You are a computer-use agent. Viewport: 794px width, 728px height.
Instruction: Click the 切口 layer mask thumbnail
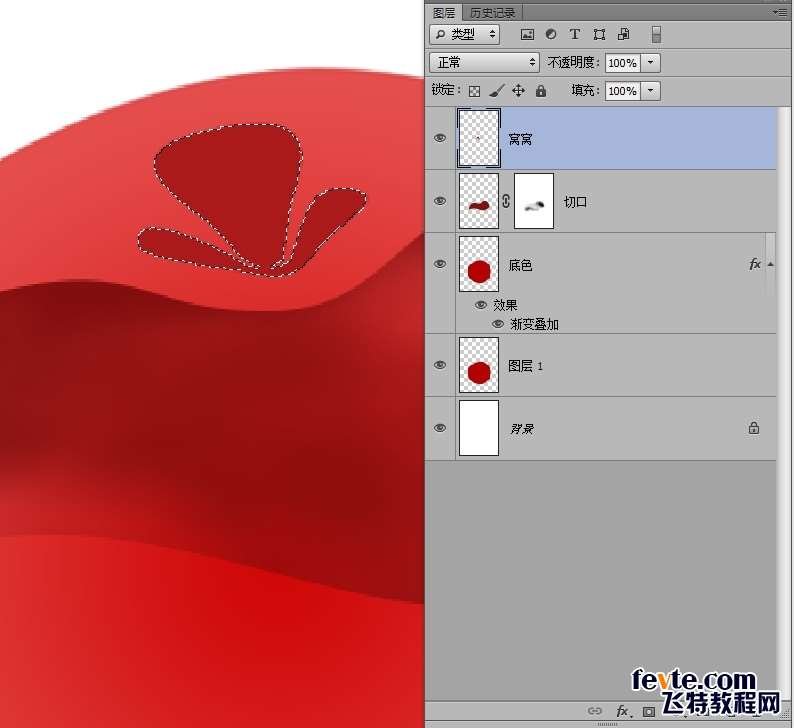pos(534,201)
